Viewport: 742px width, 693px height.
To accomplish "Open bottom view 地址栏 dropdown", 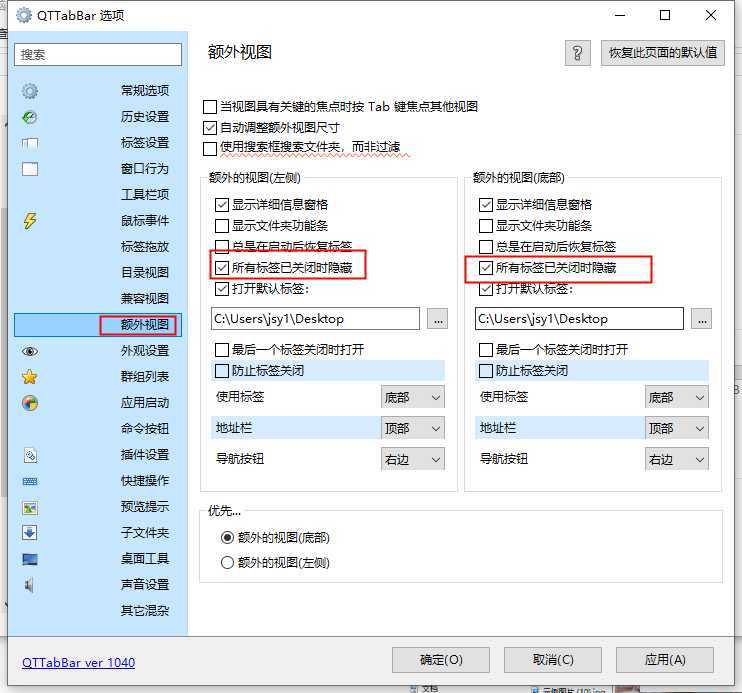I will click(x=677, y=428).
